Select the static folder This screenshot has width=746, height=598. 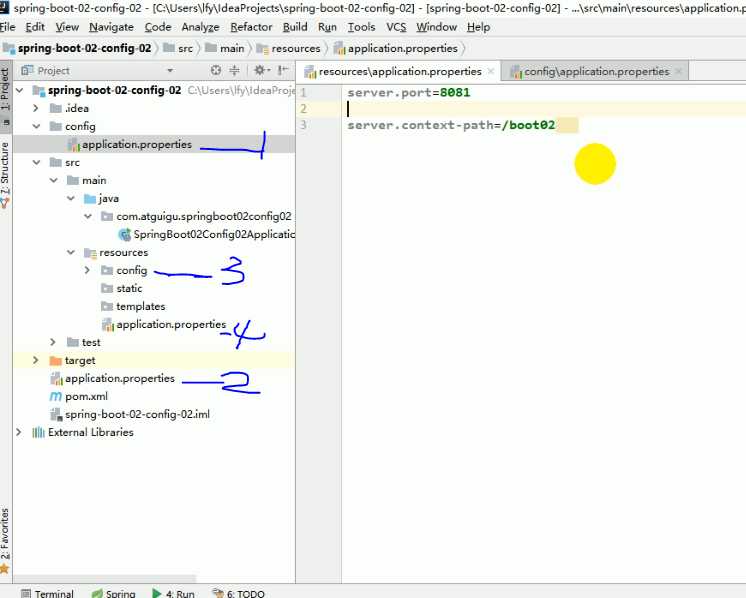122,289
